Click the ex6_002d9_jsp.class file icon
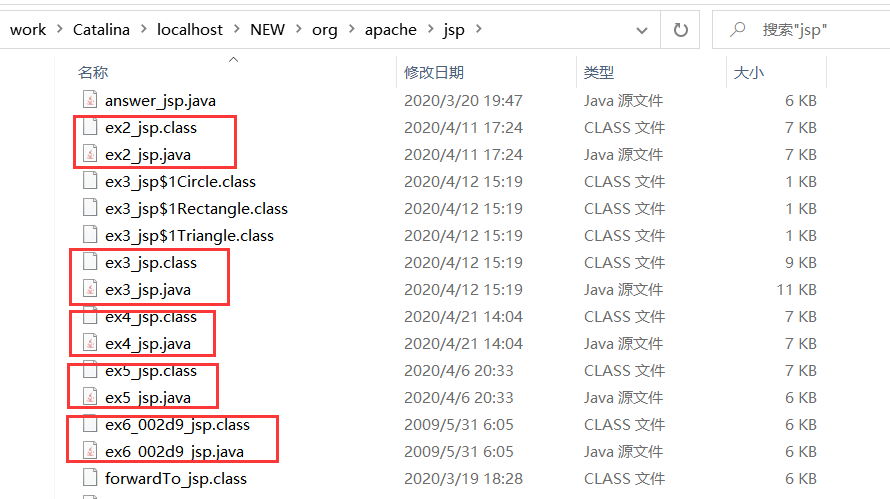This screenshot has width=890, height=499. click(90, 424)
